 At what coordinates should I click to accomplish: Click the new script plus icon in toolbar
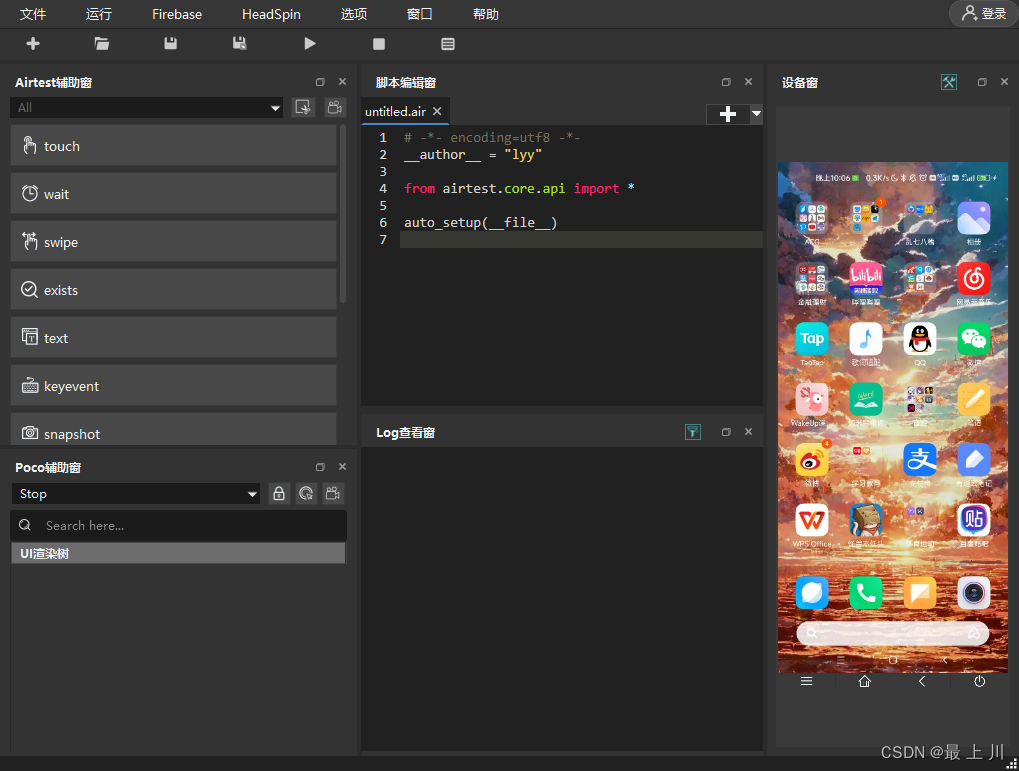coord(33,44)
